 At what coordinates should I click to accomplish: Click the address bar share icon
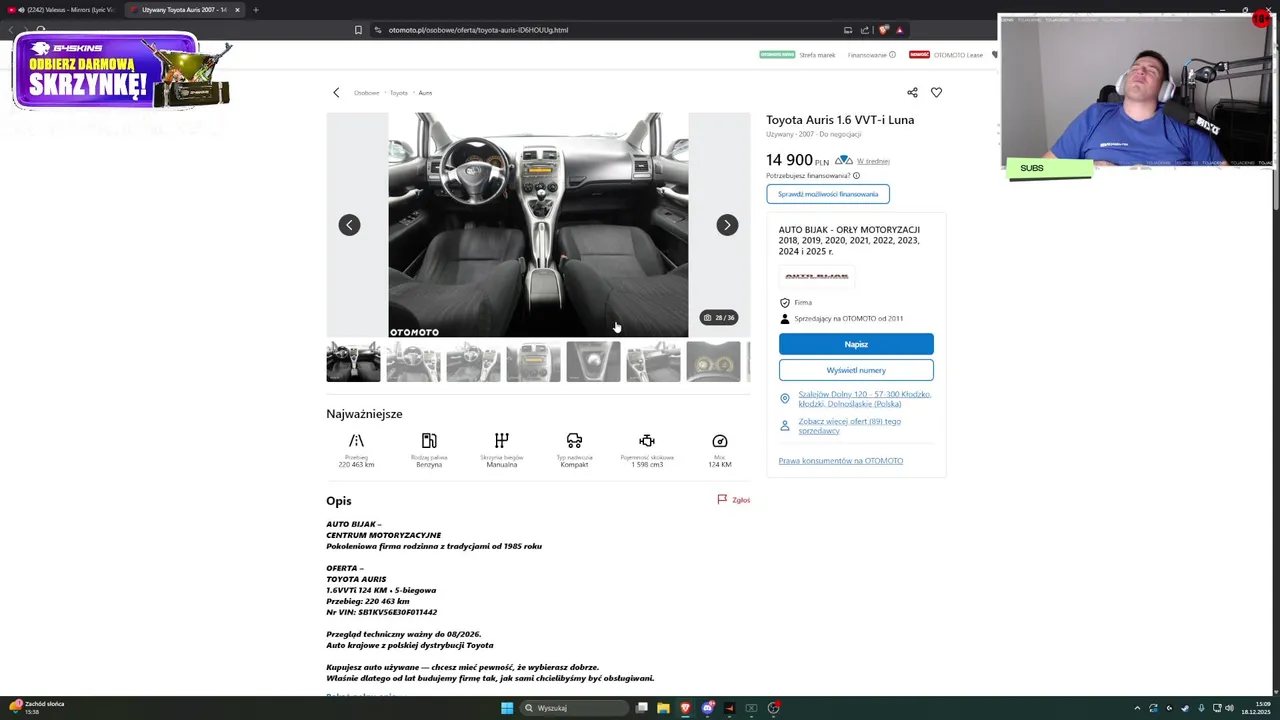pos(865,30)
